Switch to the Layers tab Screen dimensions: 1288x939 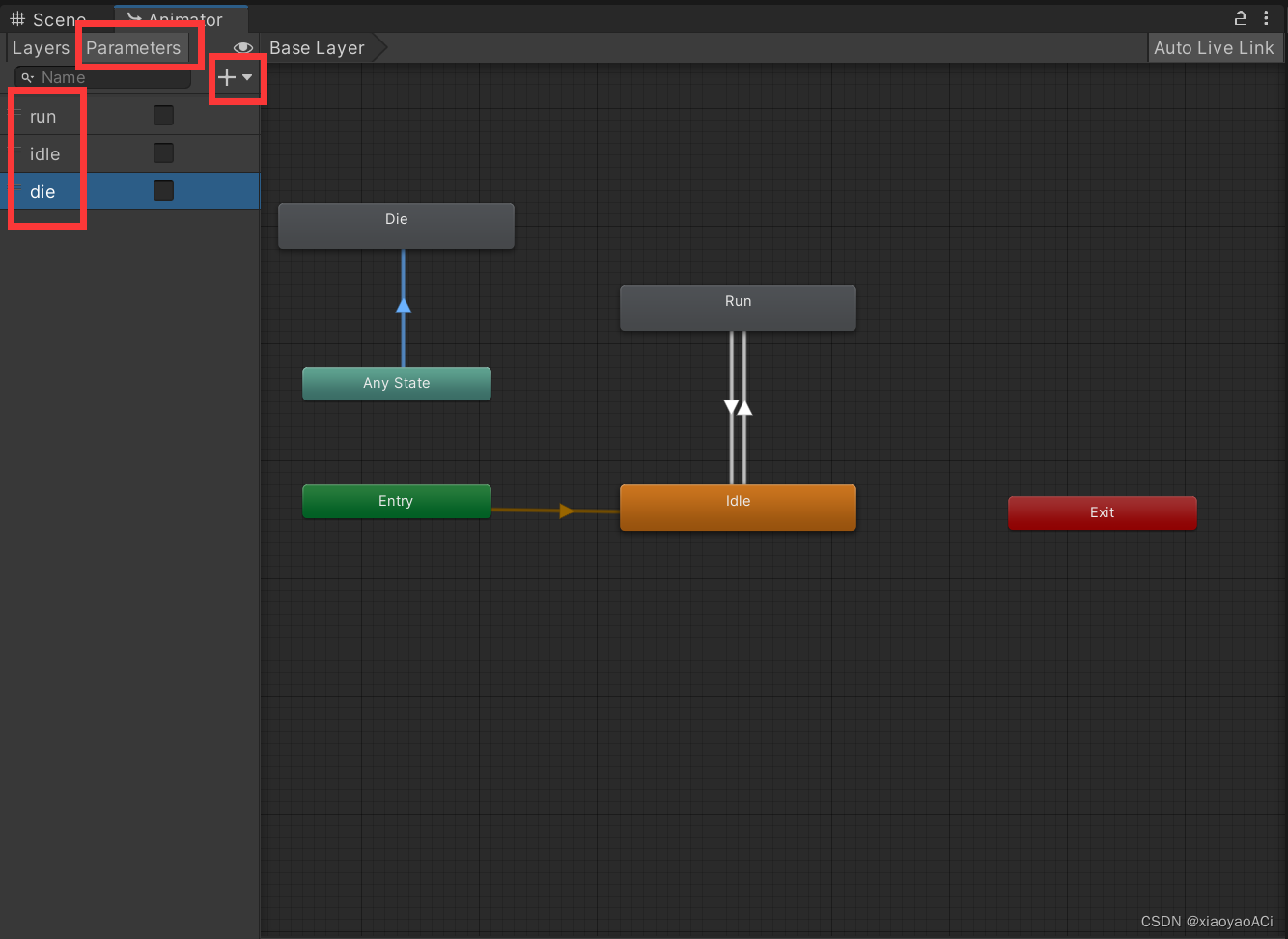point(41,47)
